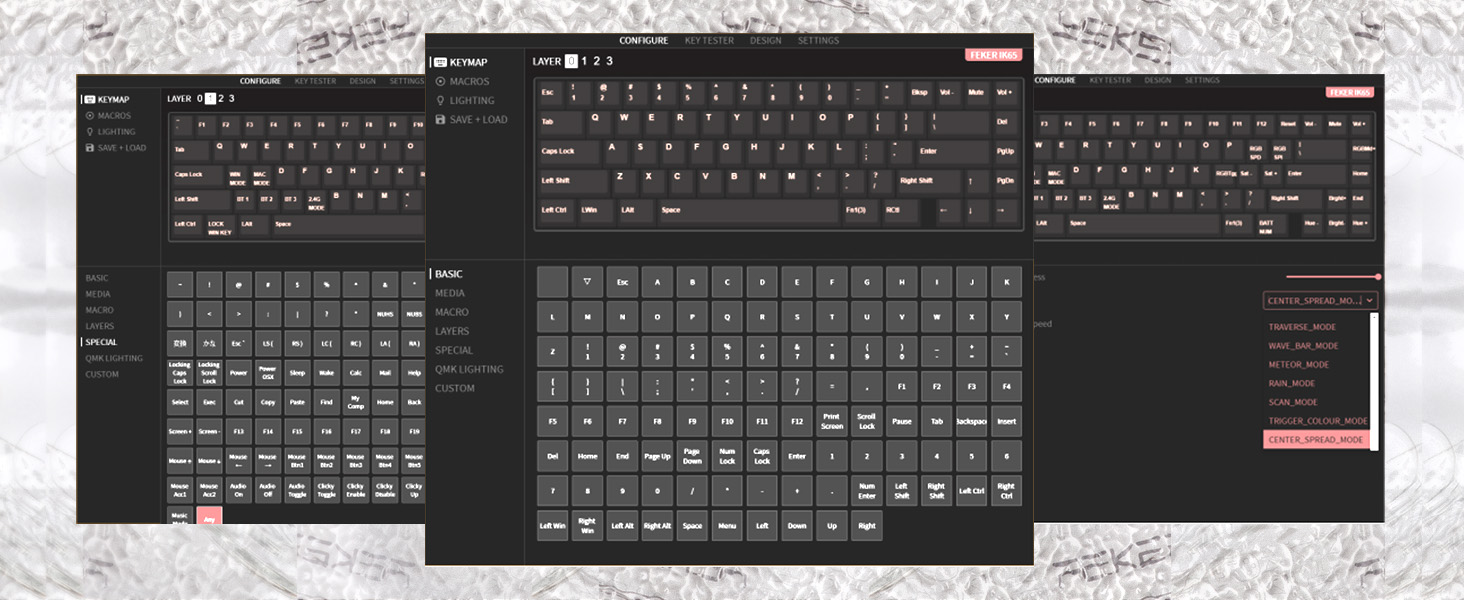Choose TRIGGER_COLOUR_MODE from the effect list
1464x600 pixels.
tap(1317, 421)
